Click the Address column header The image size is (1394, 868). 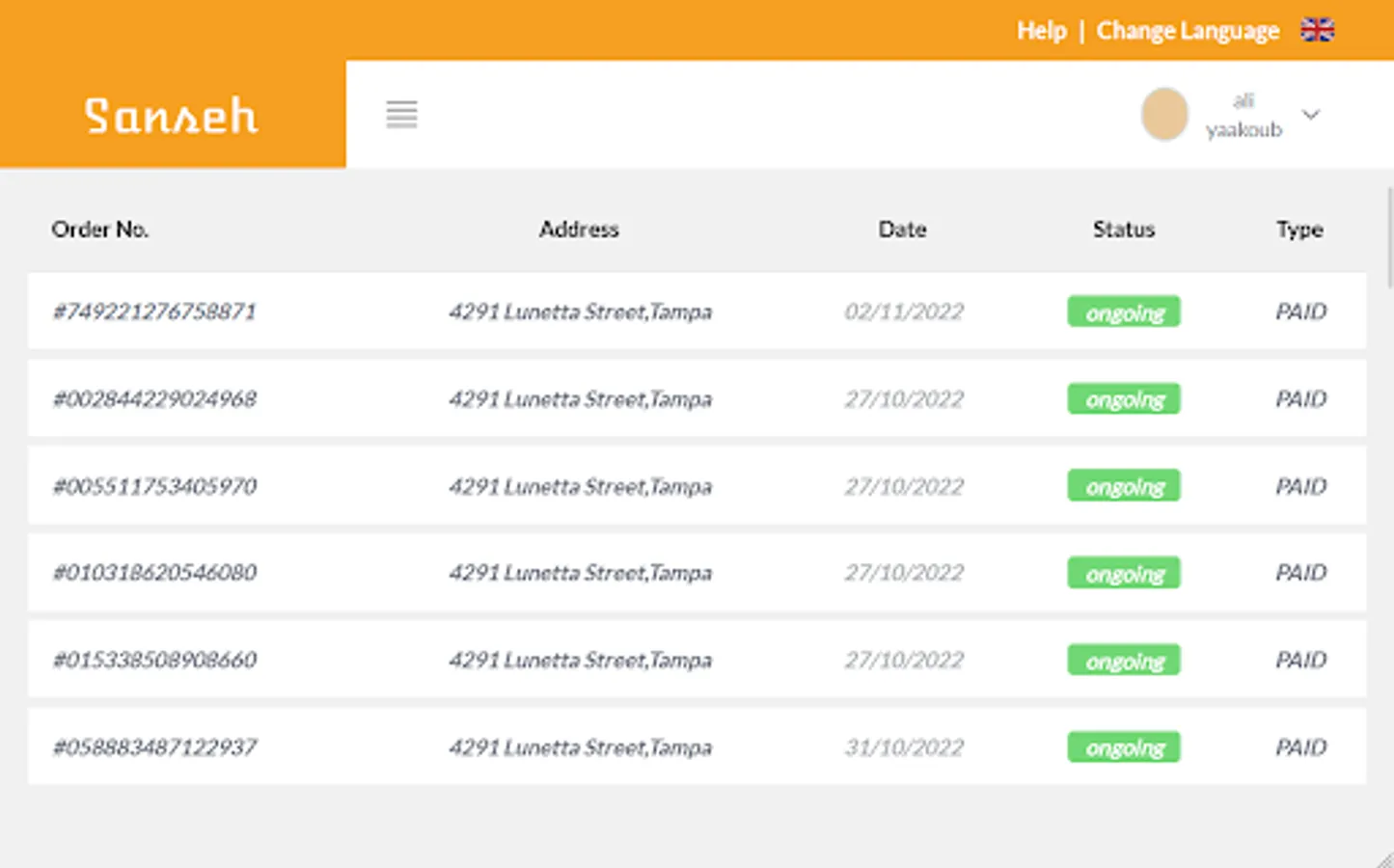[579, 230]
